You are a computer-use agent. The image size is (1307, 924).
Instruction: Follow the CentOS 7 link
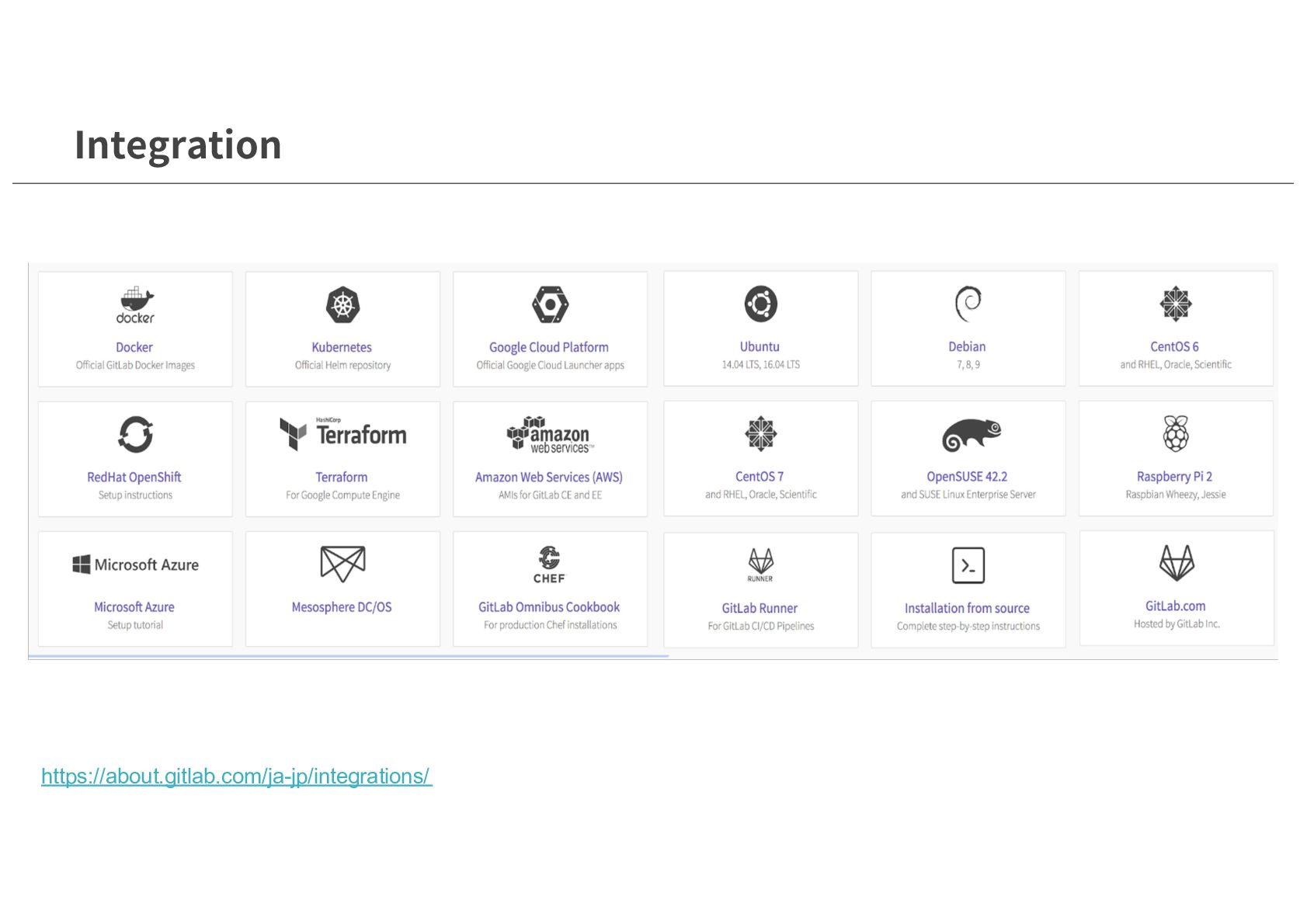click(x=760, y=476)
